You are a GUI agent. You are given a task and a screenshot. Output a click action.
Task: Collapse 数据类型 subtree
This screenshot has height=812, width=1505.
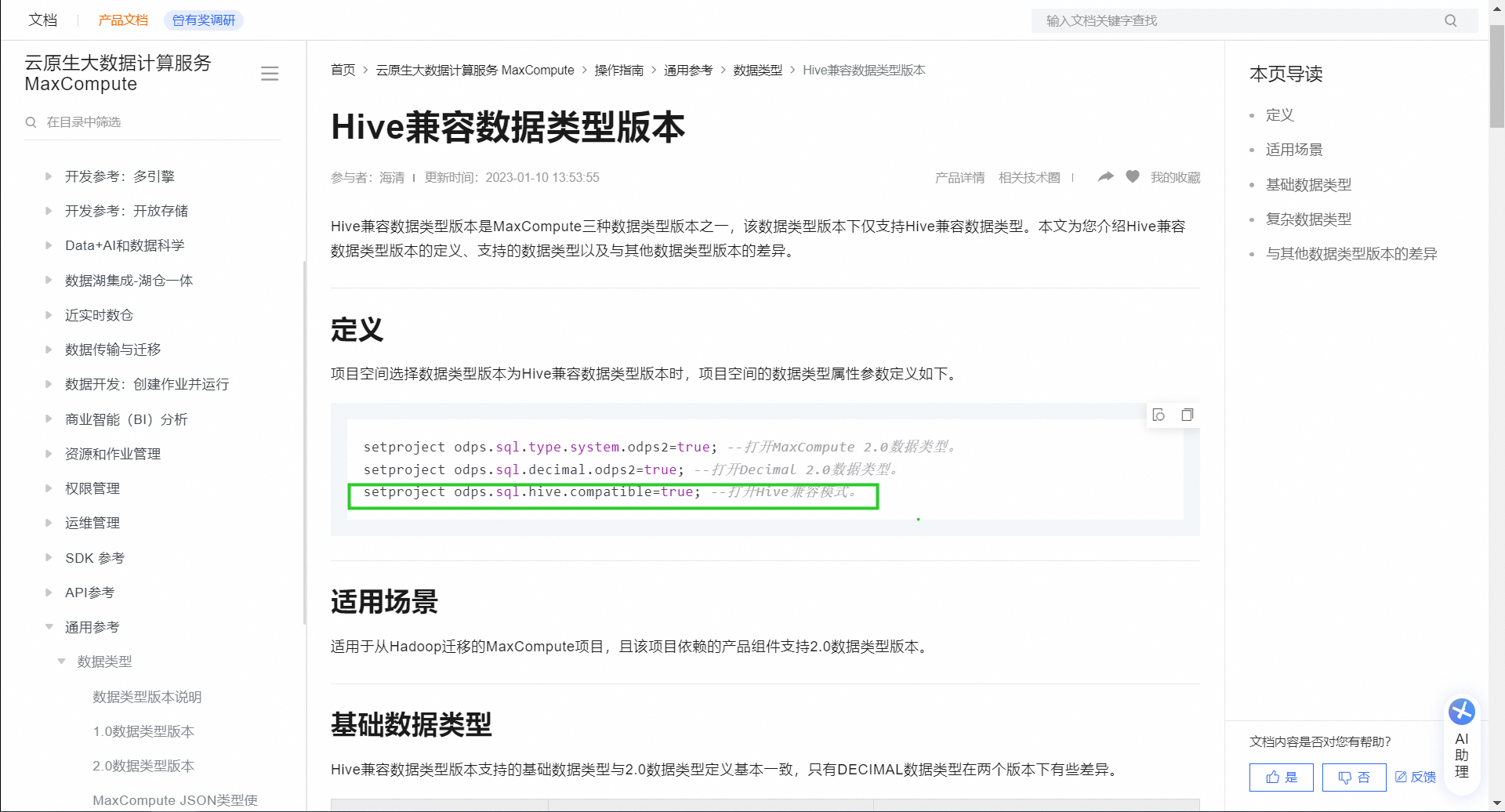(x=61, y=662)
